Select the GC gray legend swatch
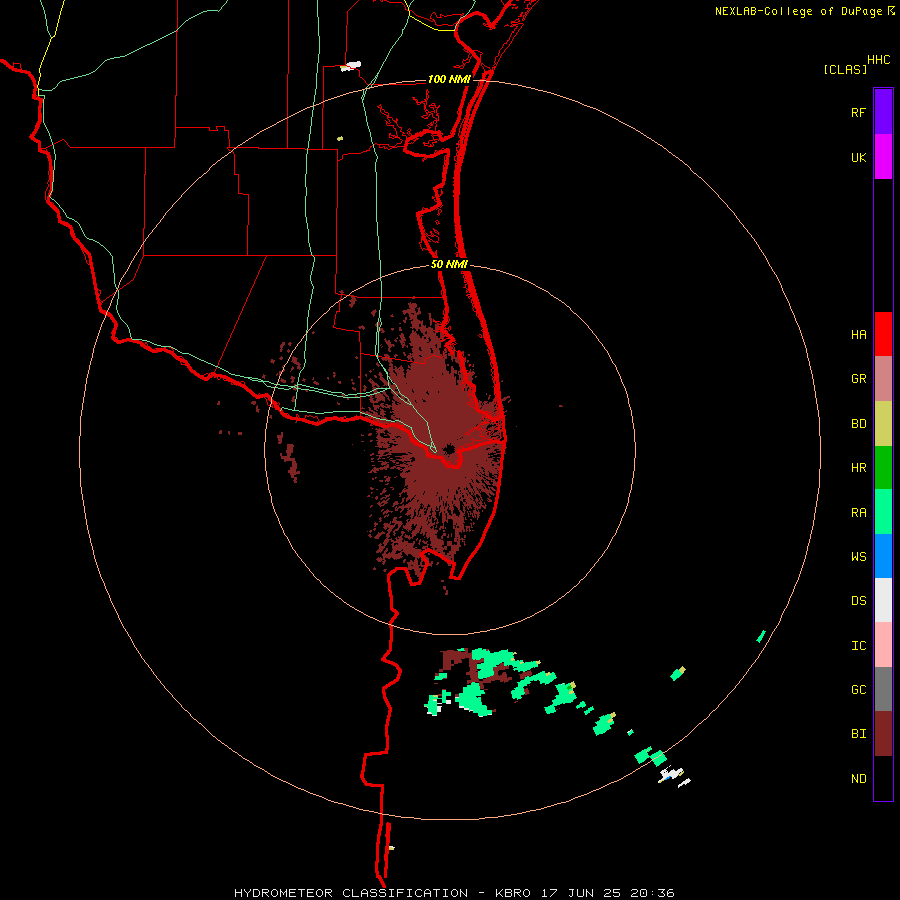 coord(883,689)
